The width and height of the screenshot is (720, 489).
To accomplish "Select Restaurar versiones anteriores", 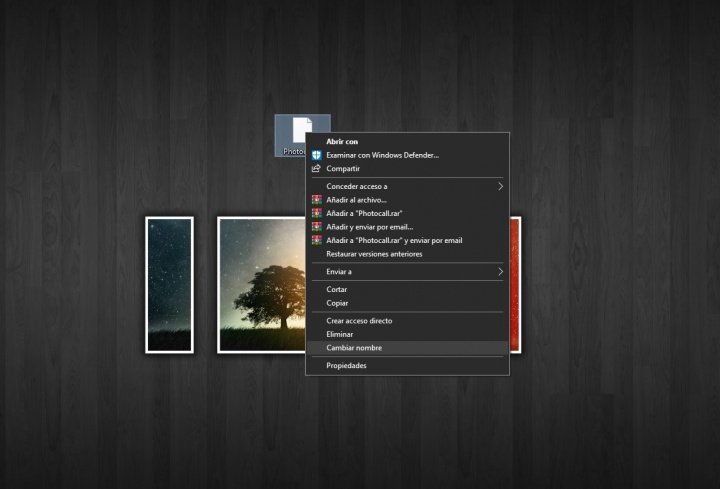I will pos(407,254).
